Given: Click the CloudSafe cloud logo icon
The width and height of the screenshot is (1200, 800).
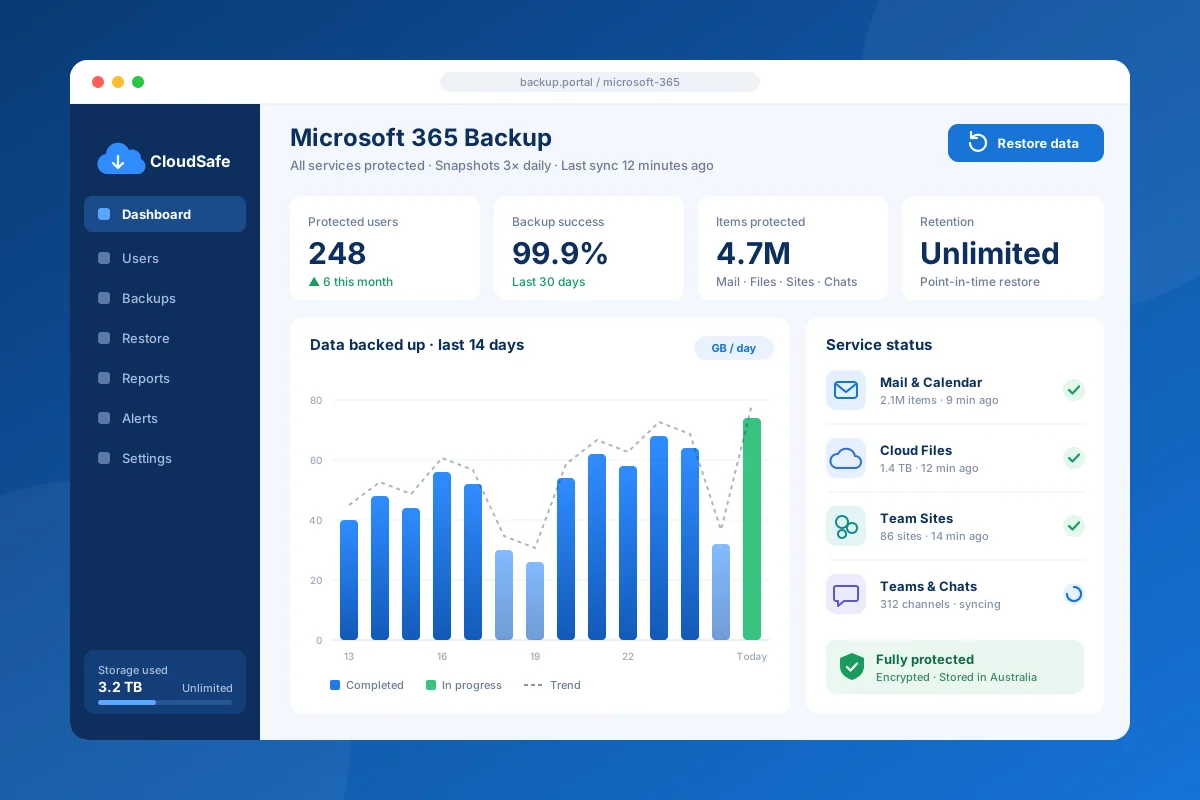Looking at the screenshot, I should click(120, 160).
